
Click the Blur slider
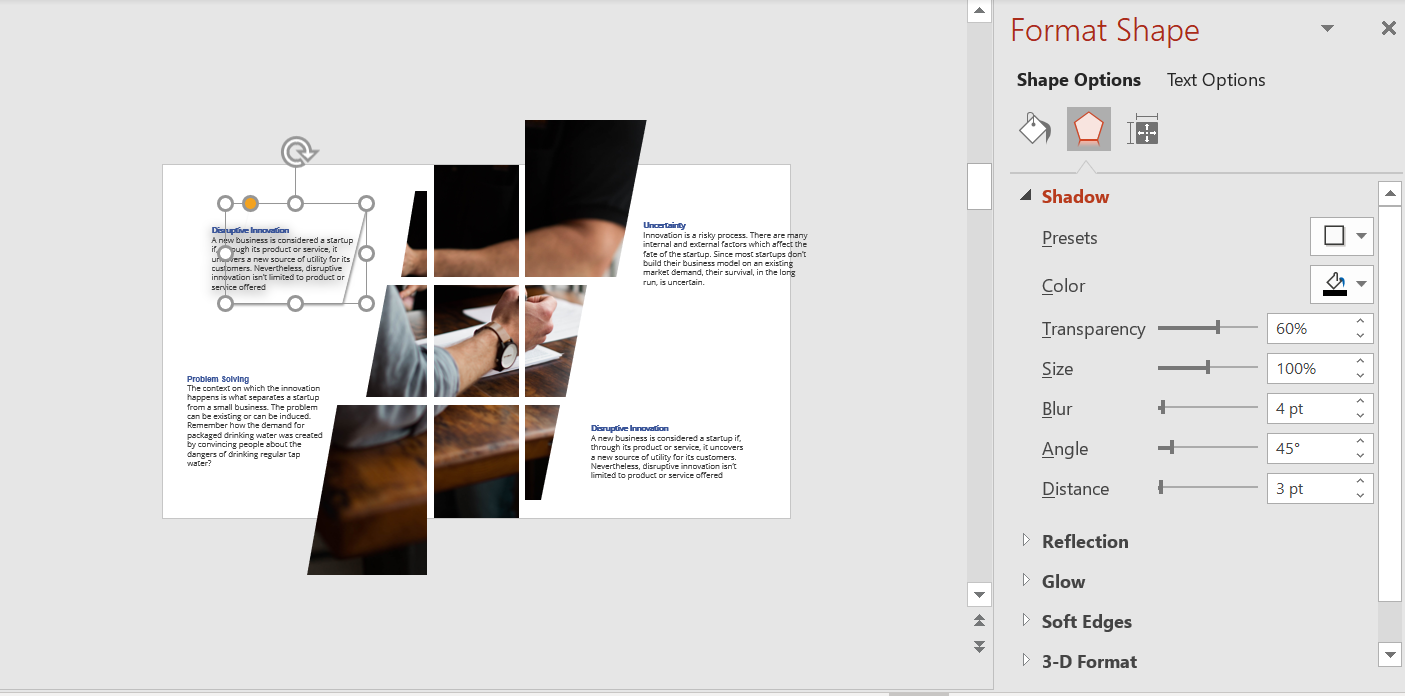click(x=1207, y=408)
